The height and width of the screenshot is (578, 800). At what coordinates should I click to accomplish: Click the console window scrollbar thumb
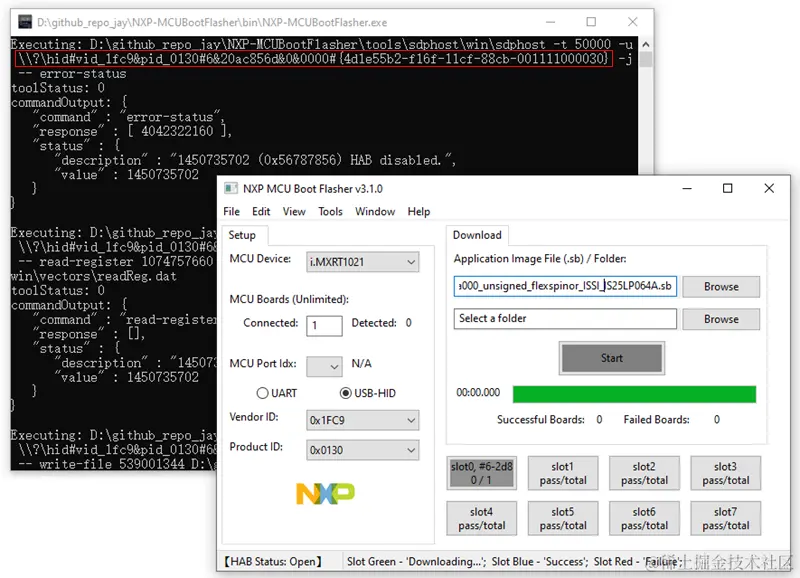click(x=645, y=59)
